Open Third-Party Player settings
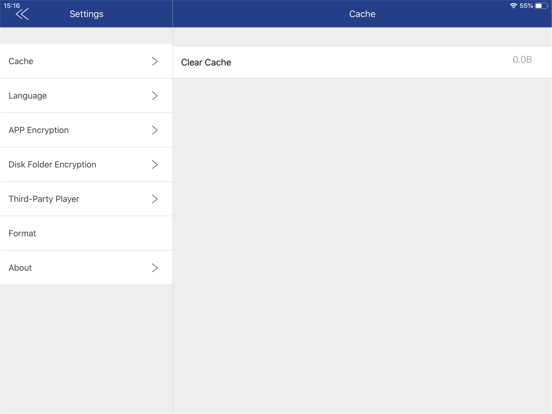This screenshot has width=552, height=414. click(x=86, y=199)
